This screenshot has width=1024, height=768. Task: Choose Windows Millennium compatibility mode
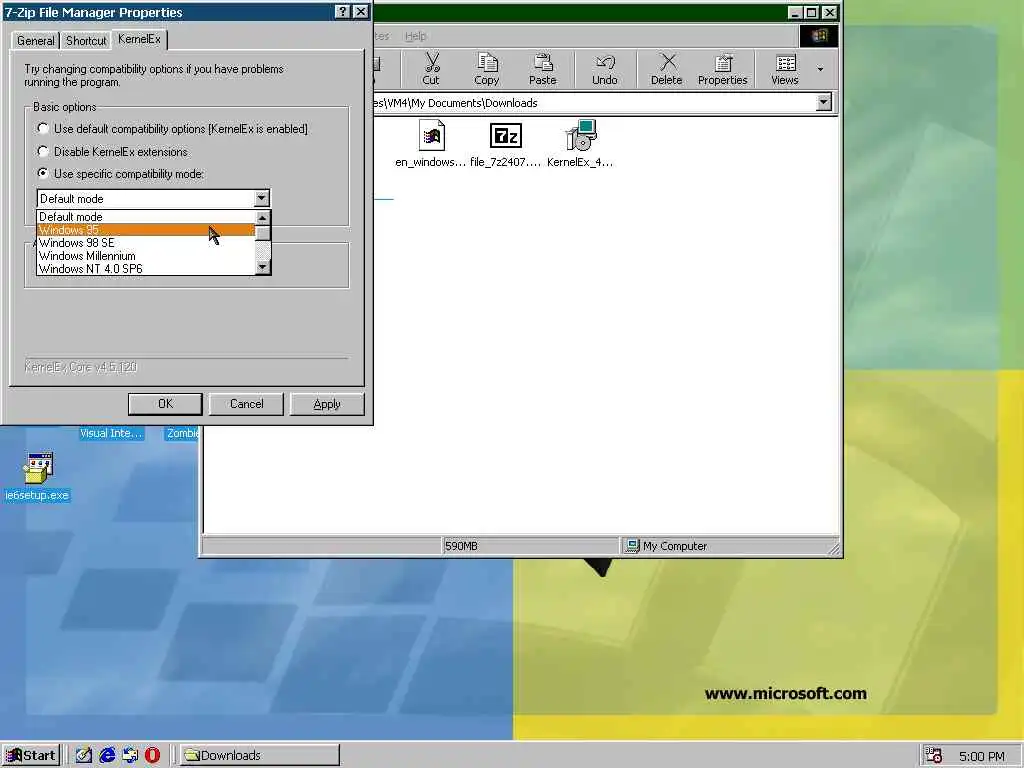(146, 256)
